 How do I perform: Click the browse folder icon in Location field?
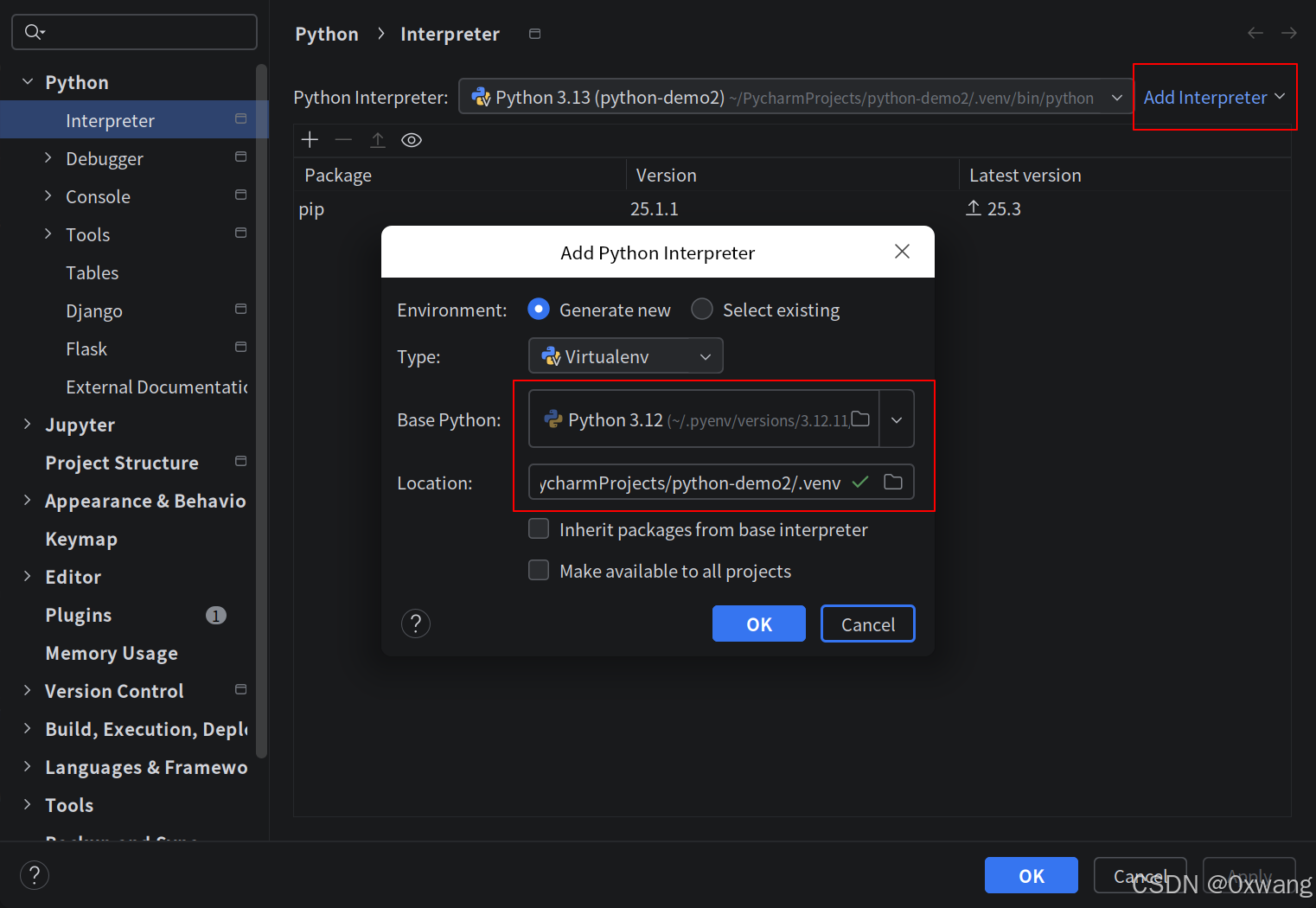893,482
